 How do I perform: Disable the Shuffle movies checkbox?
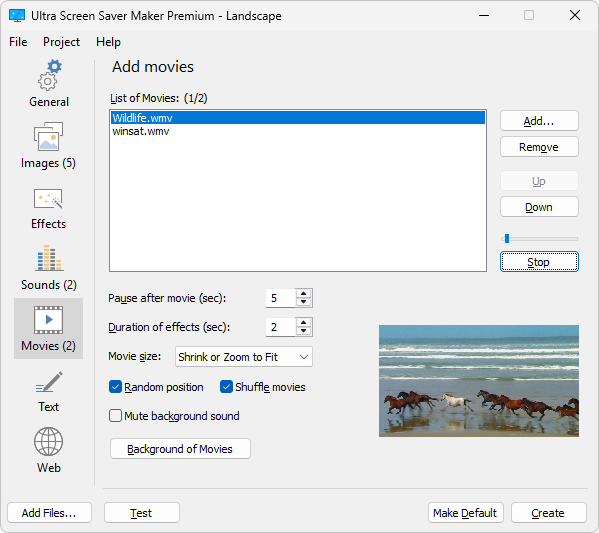pyautogui.click(x=226, y=387)
